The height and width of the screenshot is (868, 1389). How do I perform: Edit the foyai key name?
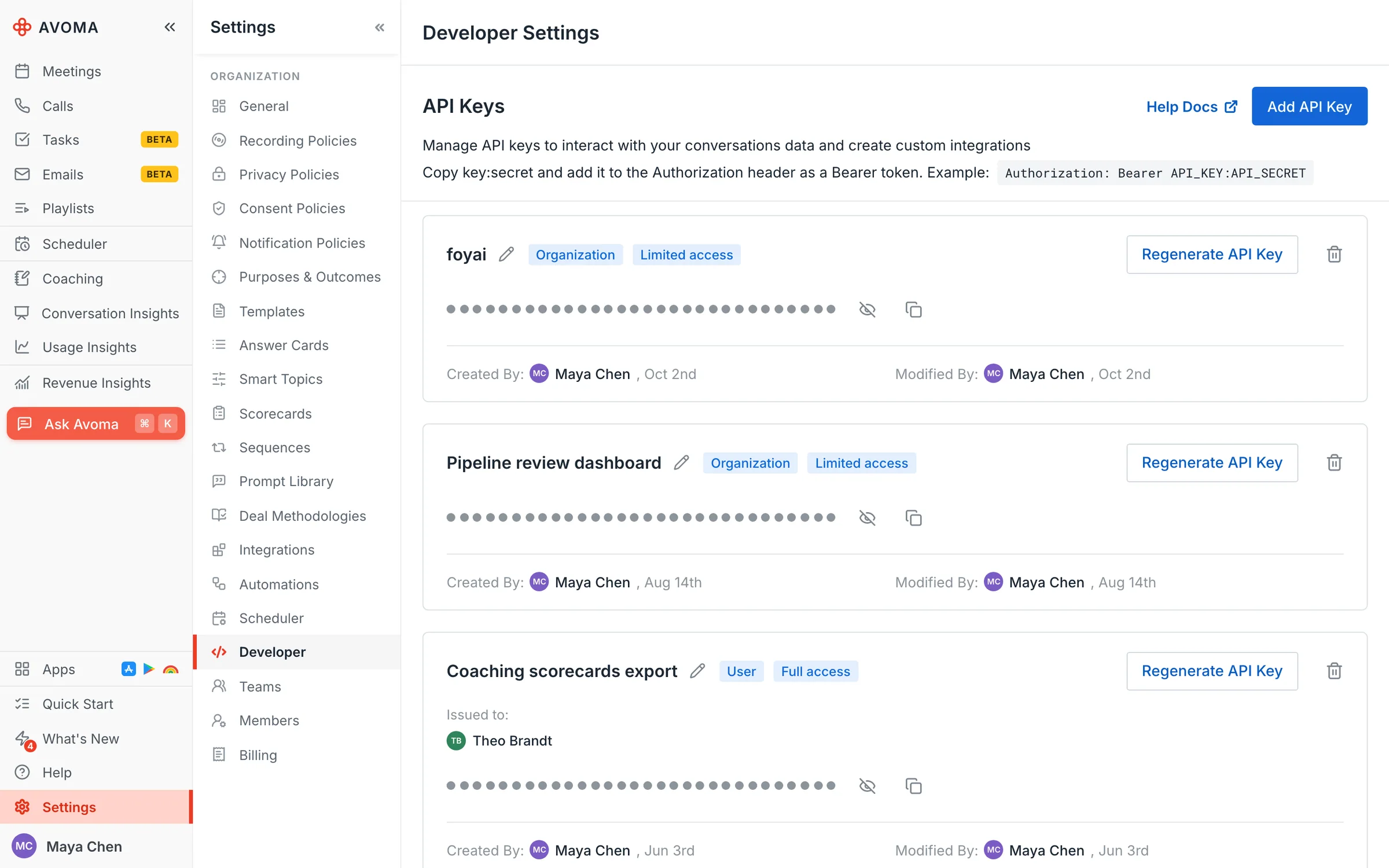(506, 254)
